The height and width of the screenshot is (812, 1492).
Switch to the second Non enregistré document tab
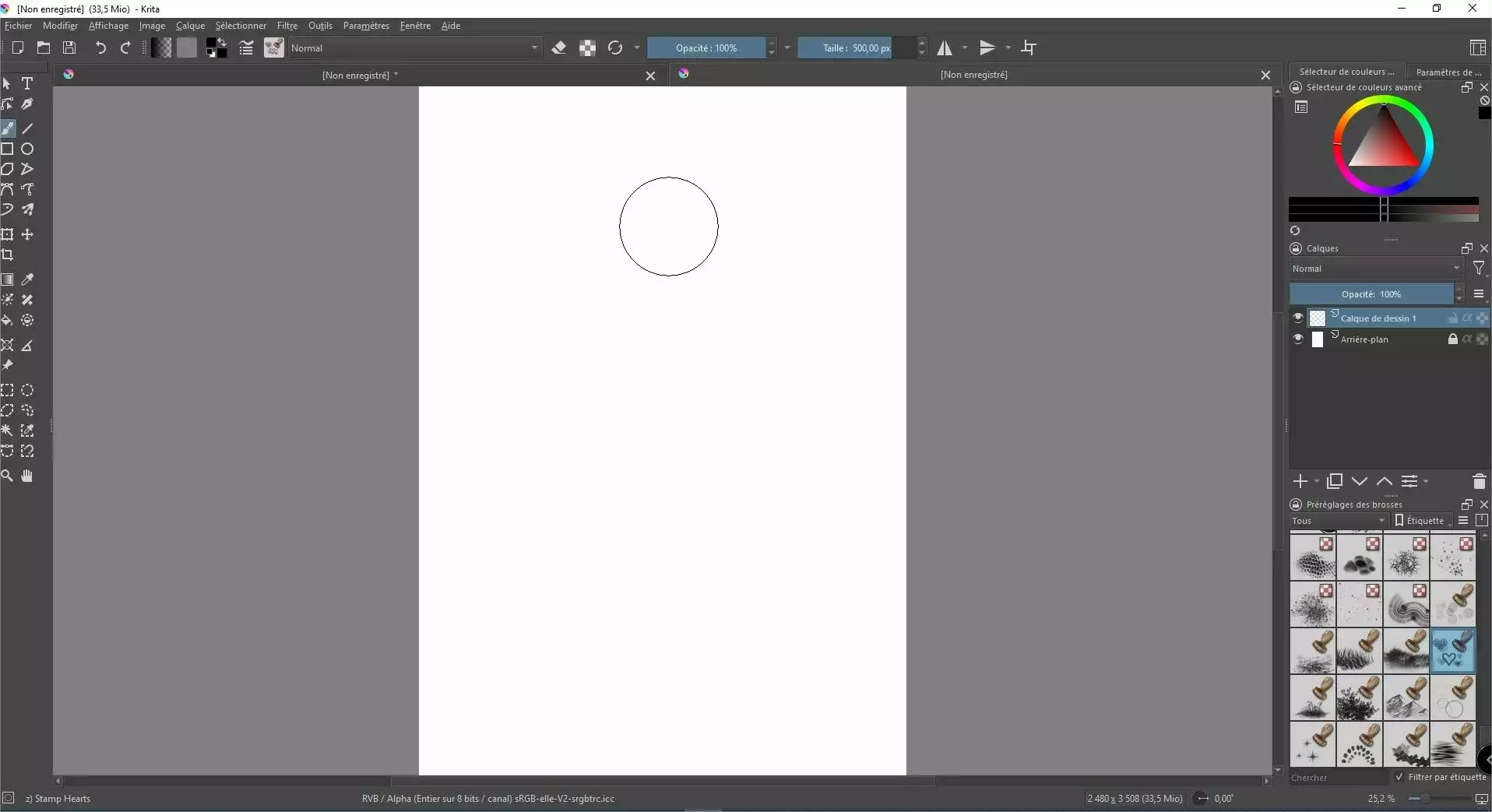[973, 75]
